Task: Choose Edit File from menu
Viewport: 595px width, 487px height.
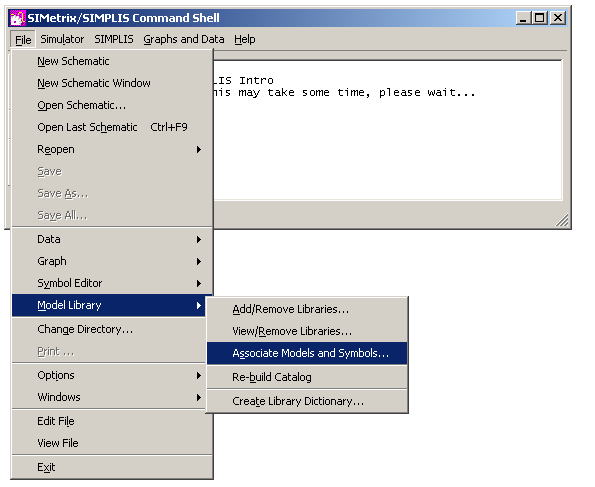Action: (x=112, y=421)
